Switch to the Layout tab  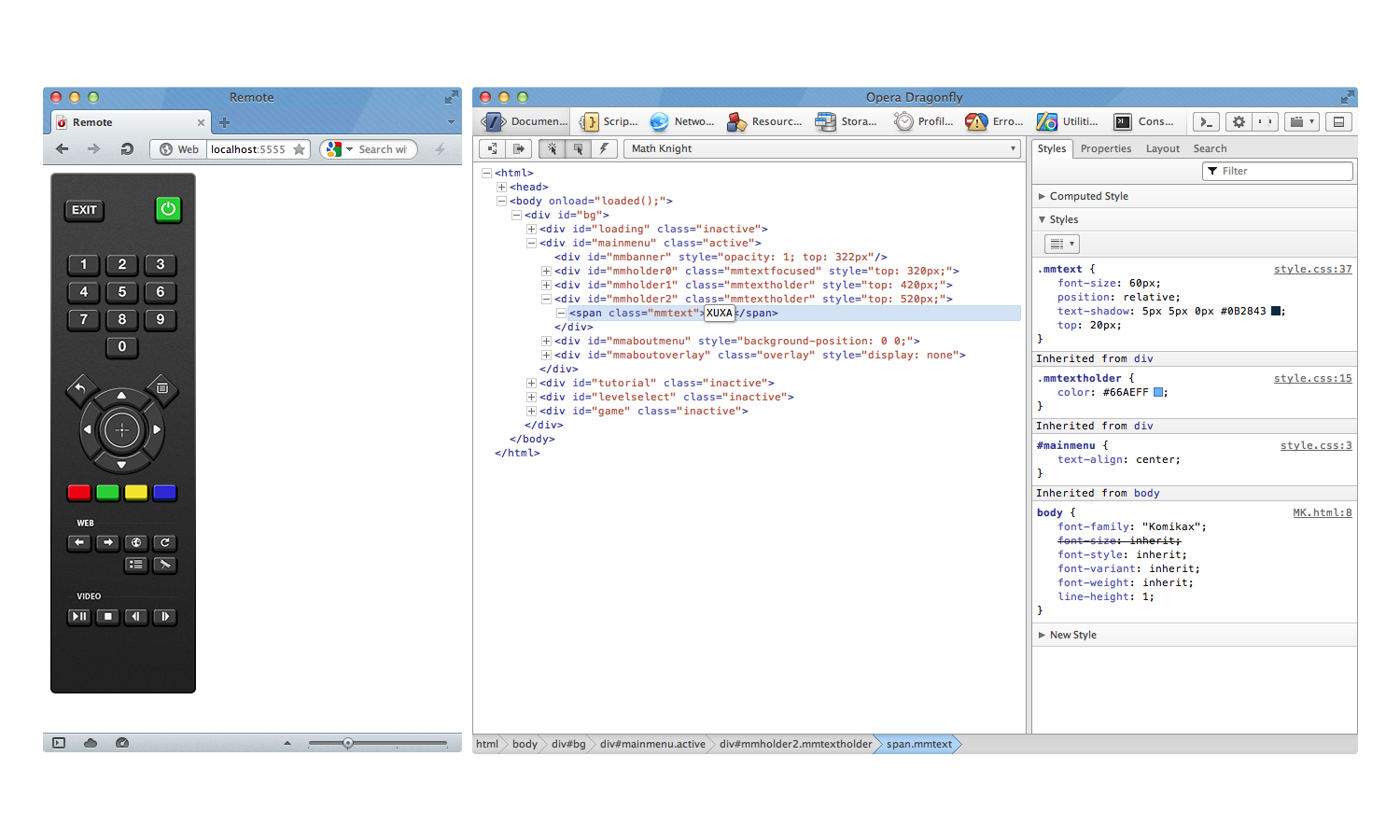click(1162, 148)
